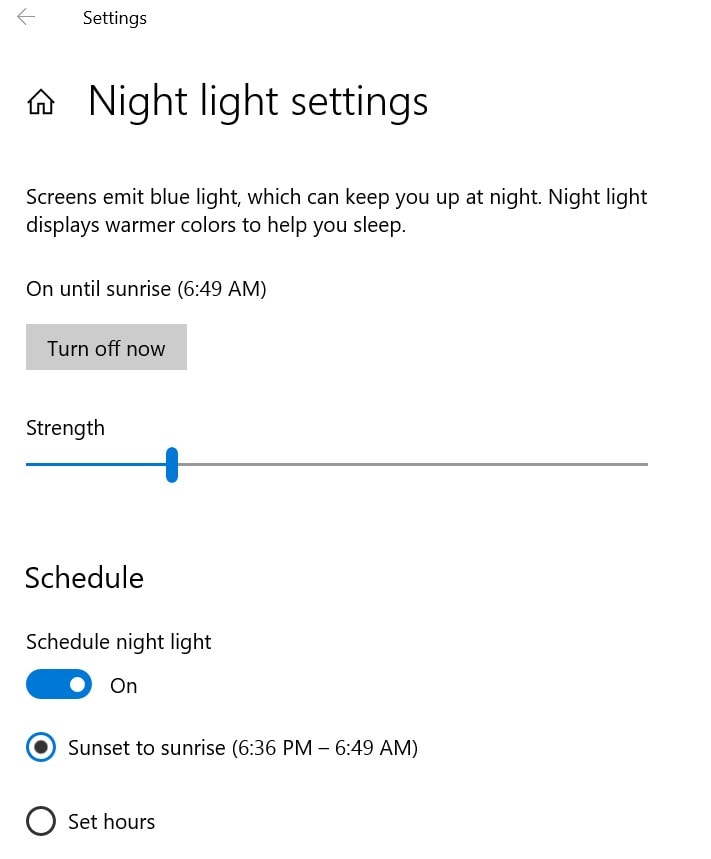The image size is (711, 859).
Task: Click the Set hours label text
Action: pos(111,821)
